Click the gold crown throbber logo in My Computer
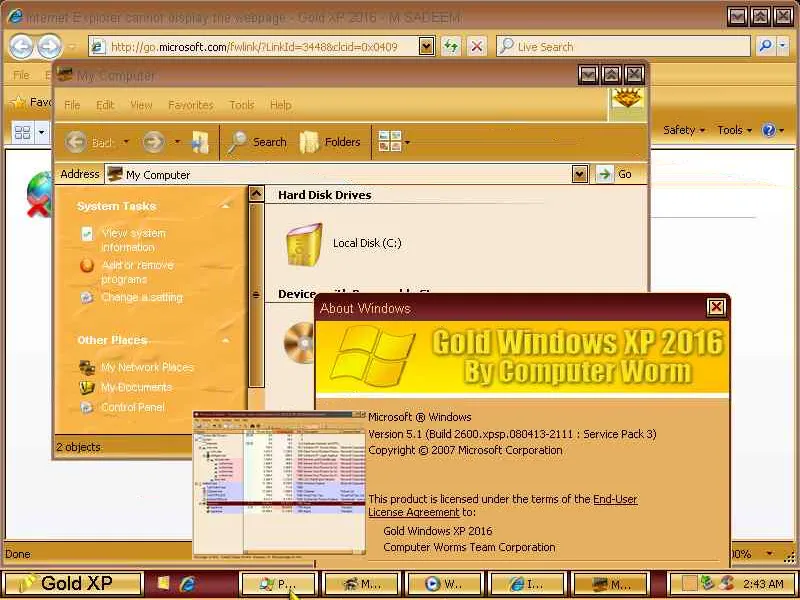 pos(627,98)
